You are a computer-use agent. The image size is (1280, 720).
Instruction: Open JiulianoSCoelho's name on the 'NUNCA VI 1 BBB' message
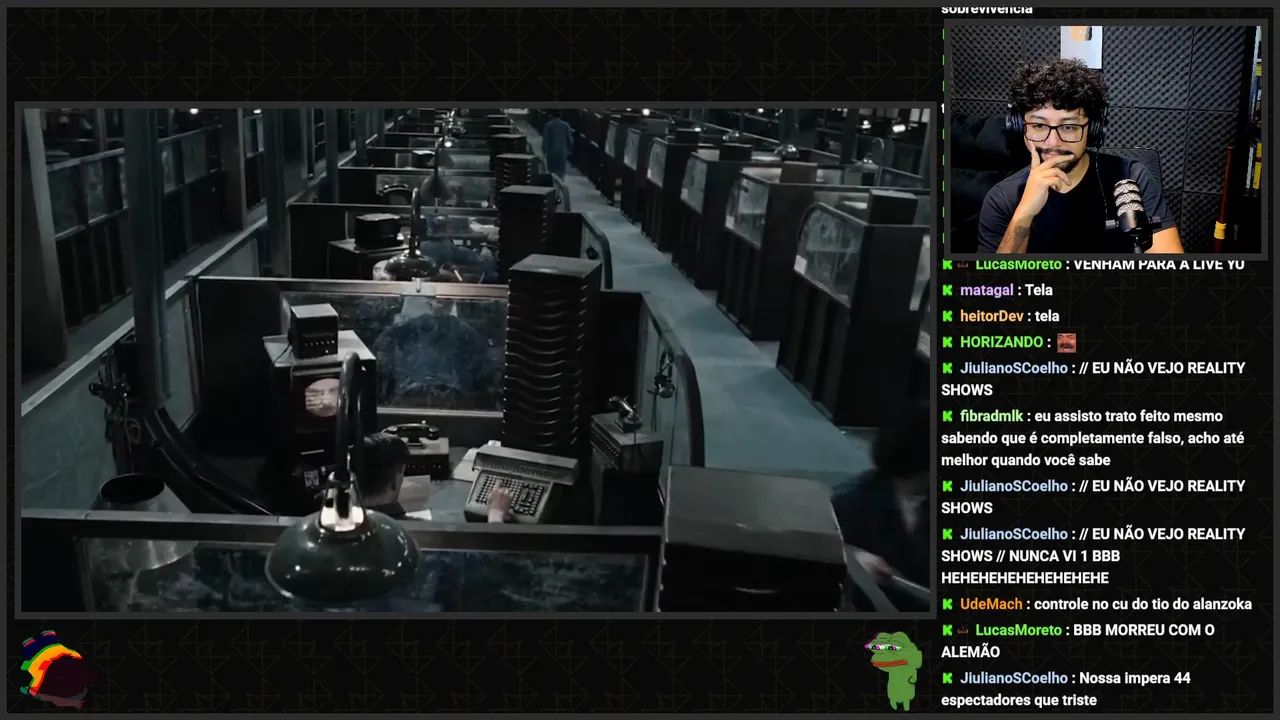(1014, 534)
